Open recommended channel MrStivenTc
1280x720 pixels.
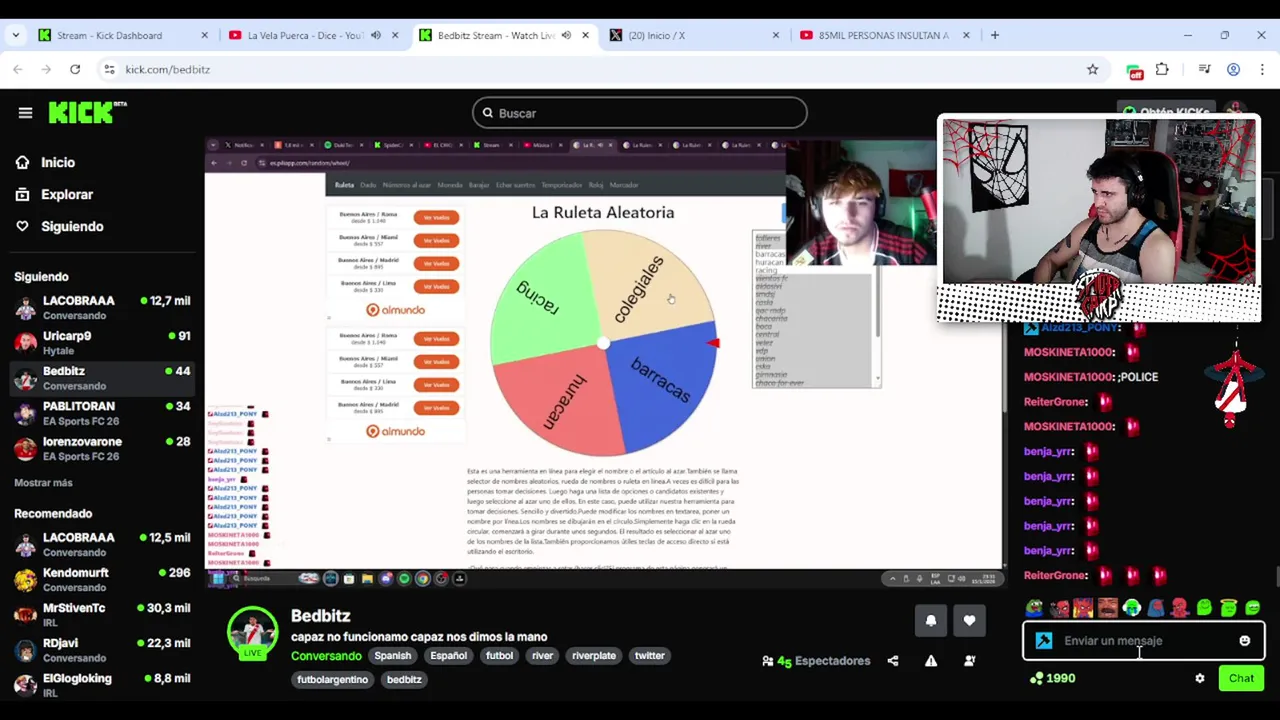tap(102, 614)
